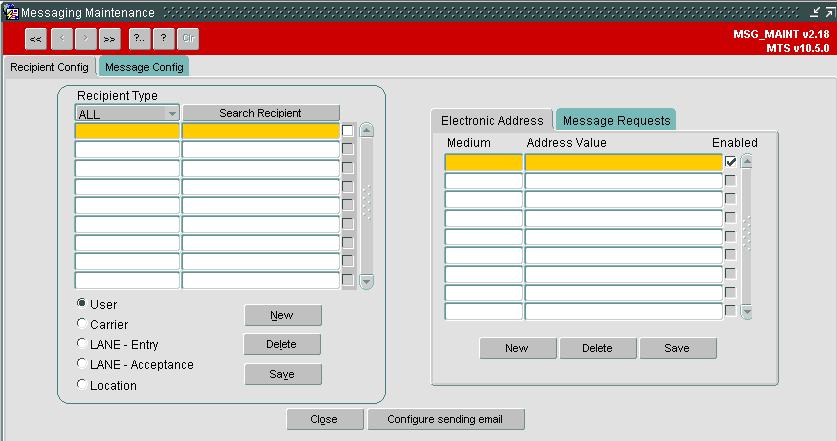
Task: Click Configure sending email button
Action: click(x=445, y=420)
